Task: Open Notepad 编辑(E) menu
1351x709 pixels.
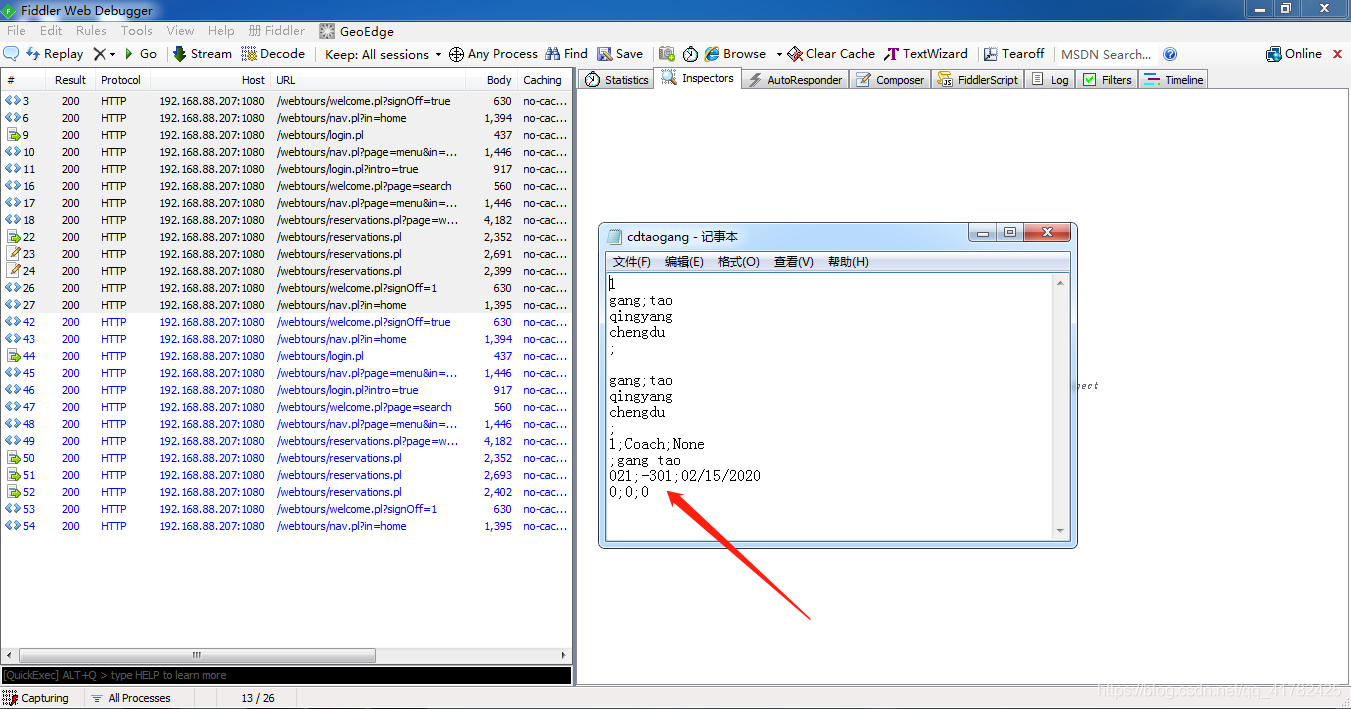Action: [684, 262]
